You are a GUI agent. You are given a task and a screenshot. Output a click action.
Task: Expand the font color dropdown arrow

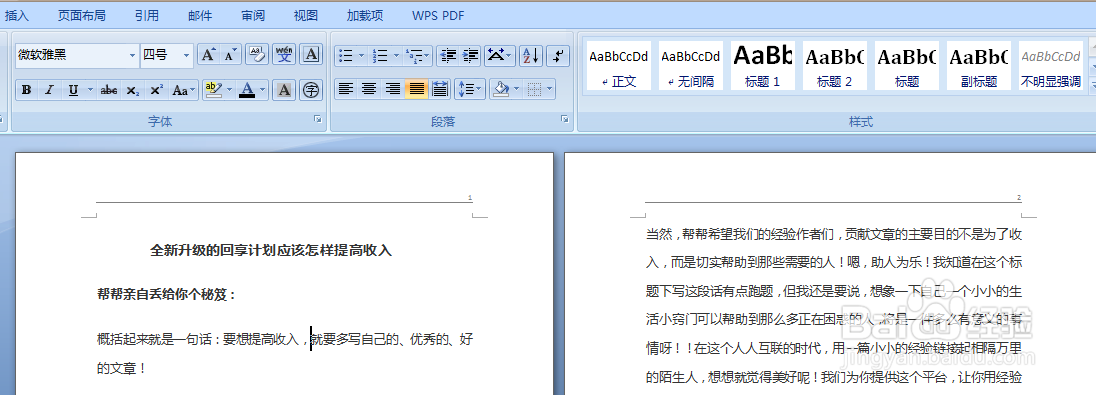pos(262,89)
